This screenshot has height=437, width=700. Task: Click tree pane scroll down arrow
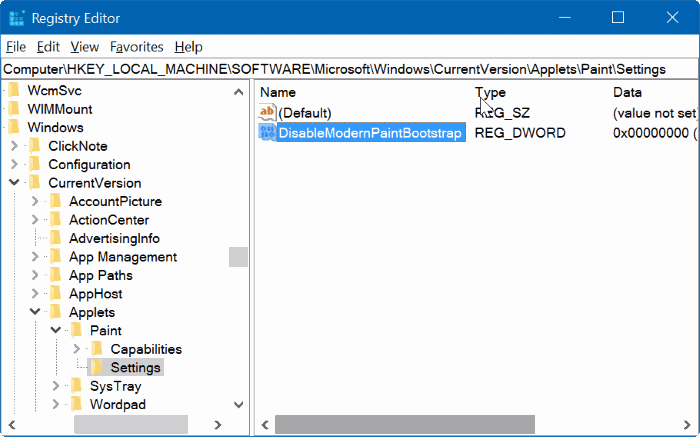click(x=238, y=404)
